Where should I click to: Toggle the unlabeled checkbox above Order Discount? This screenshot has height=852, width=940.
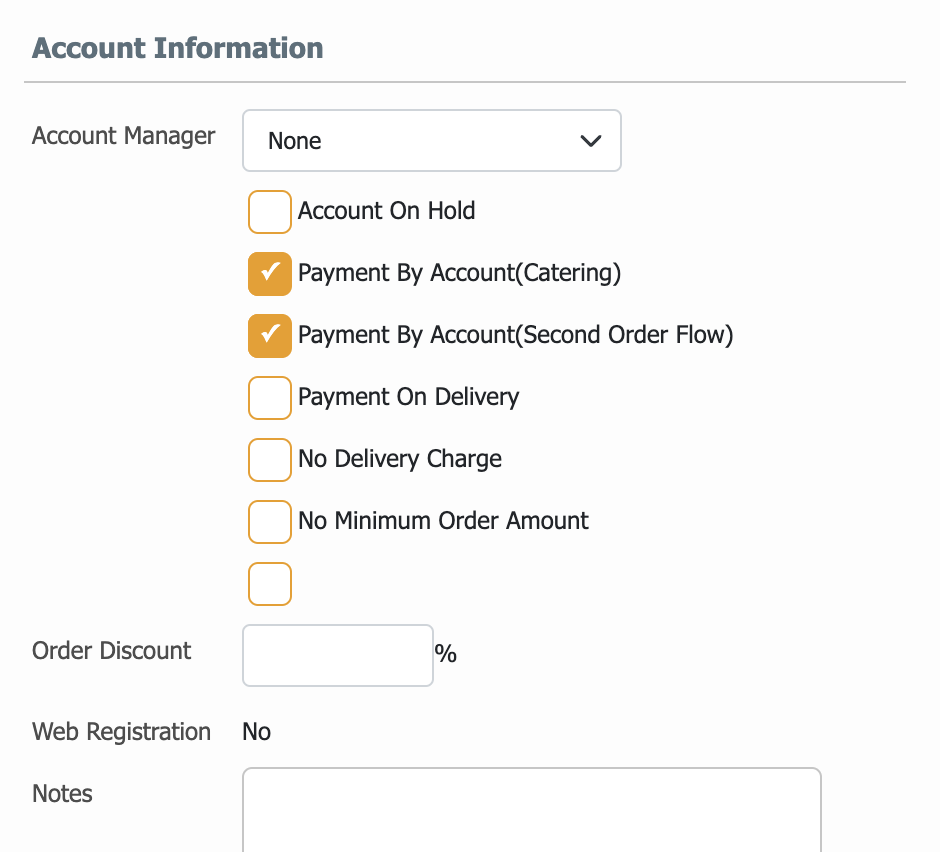tap(270, 584)
